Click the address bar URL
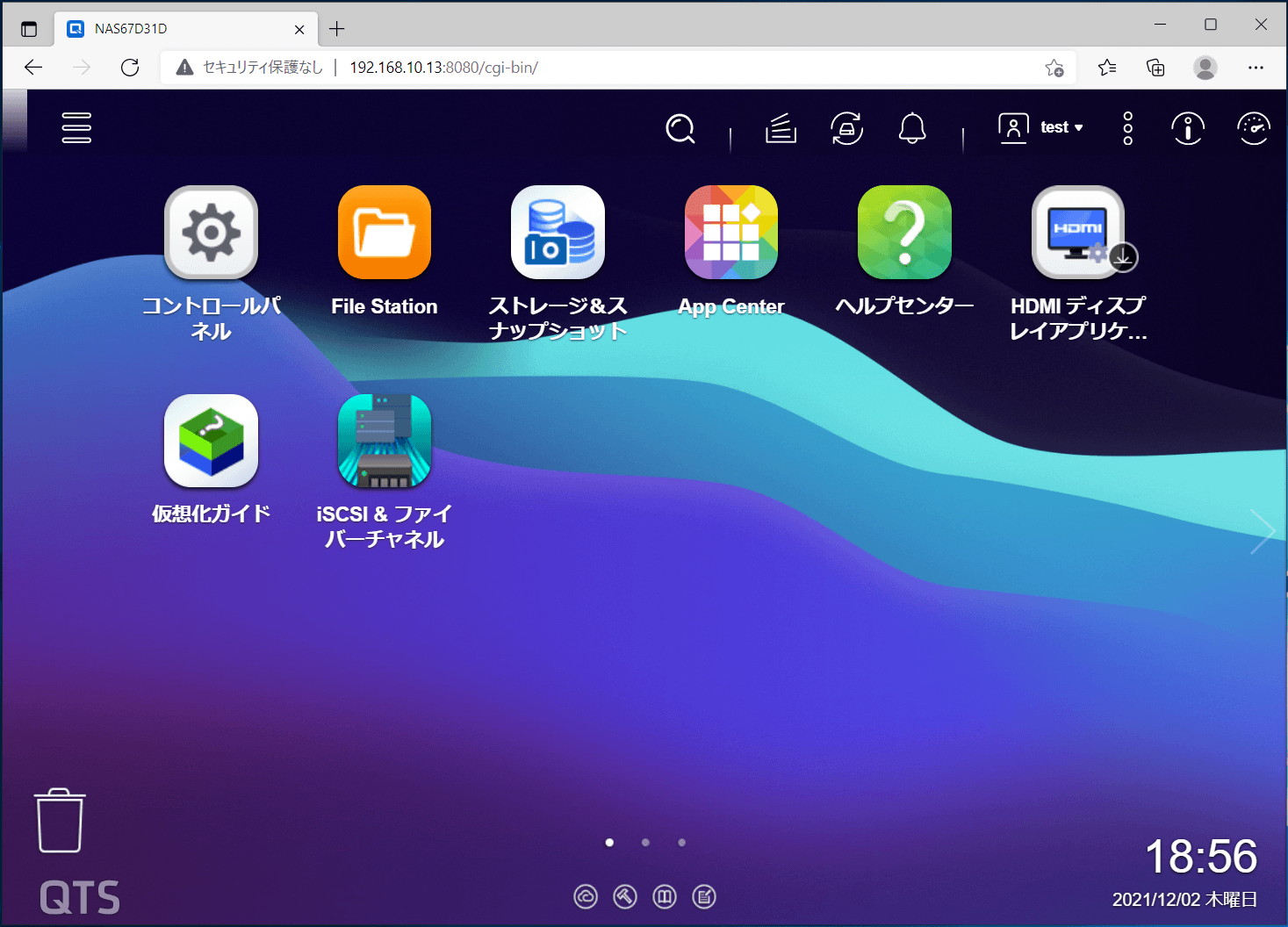Screen dimensions: 1288x927 click(x=443, y=68)
